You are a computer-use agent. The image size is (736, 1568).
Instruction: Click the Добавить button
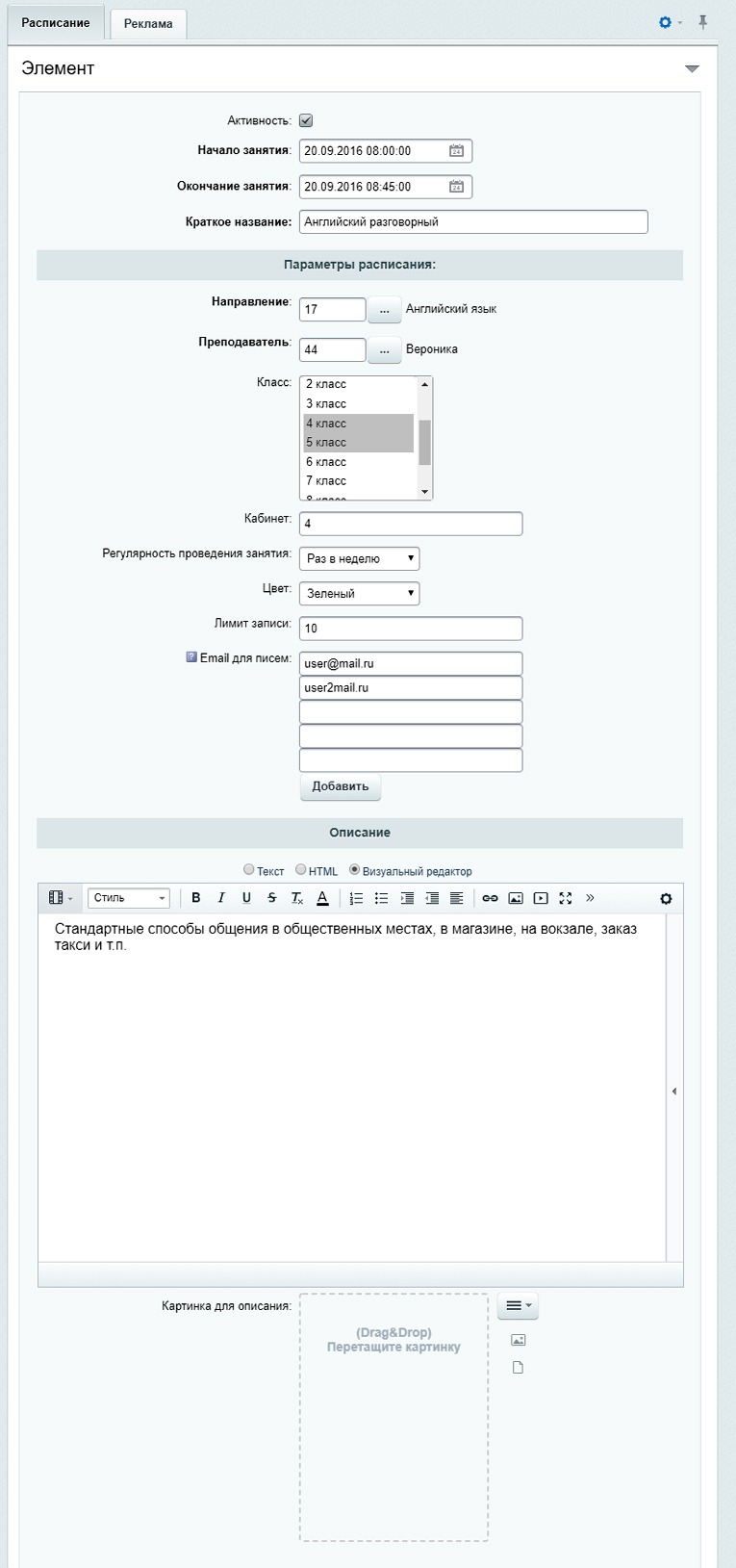pos(341,786)
